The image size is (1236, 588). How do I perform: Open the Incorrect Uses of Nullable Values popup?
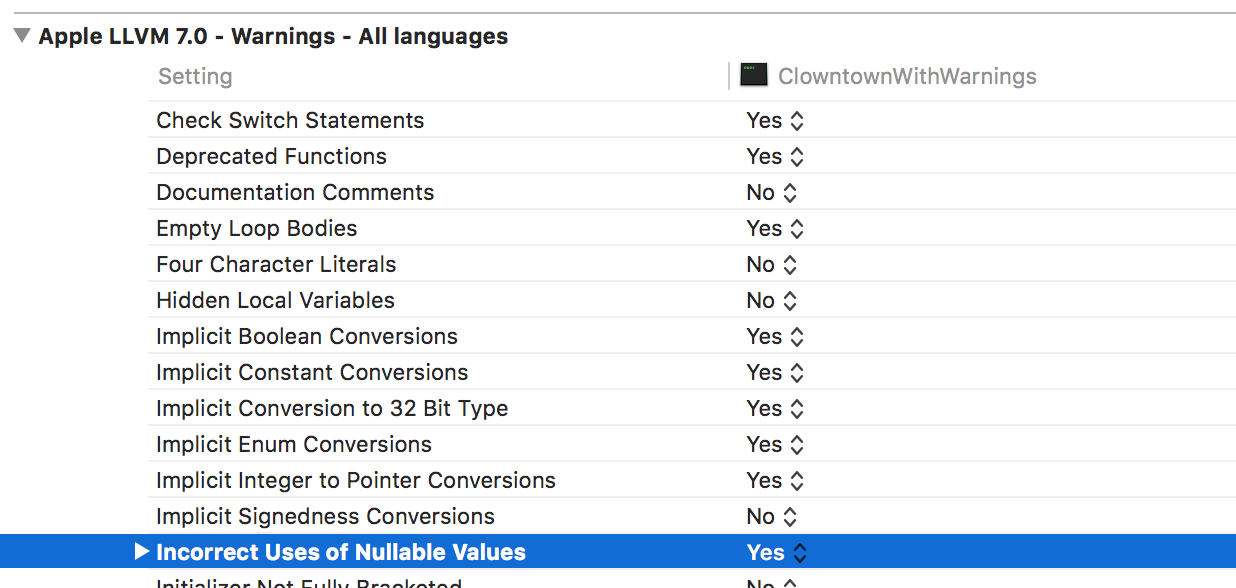click(x=776, y=553)
